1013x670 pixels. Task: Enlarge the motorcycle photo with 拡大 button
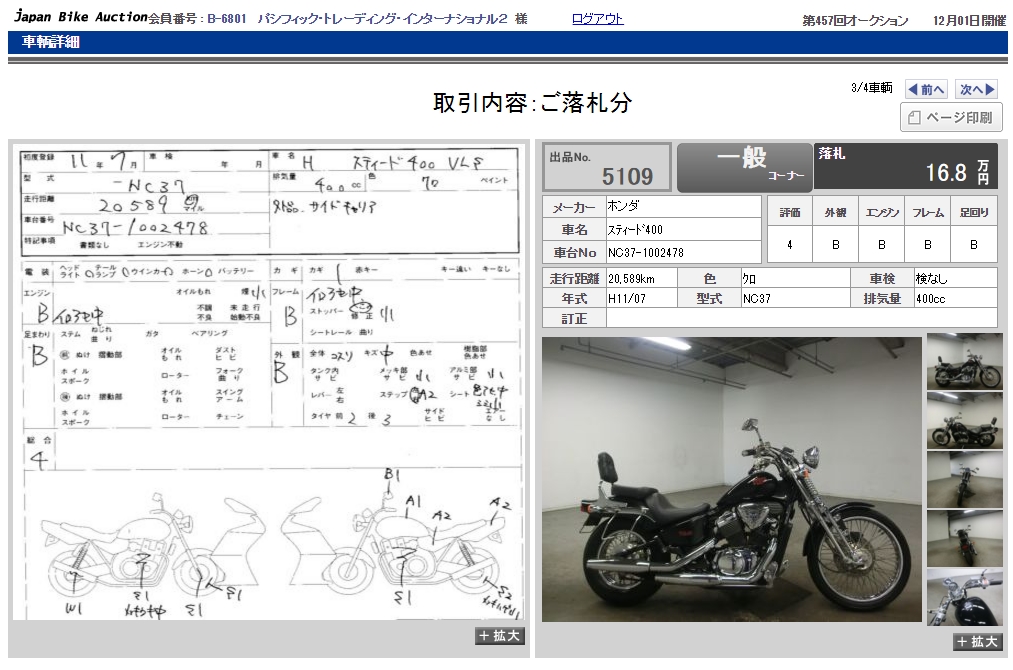[x=977, y=642]
